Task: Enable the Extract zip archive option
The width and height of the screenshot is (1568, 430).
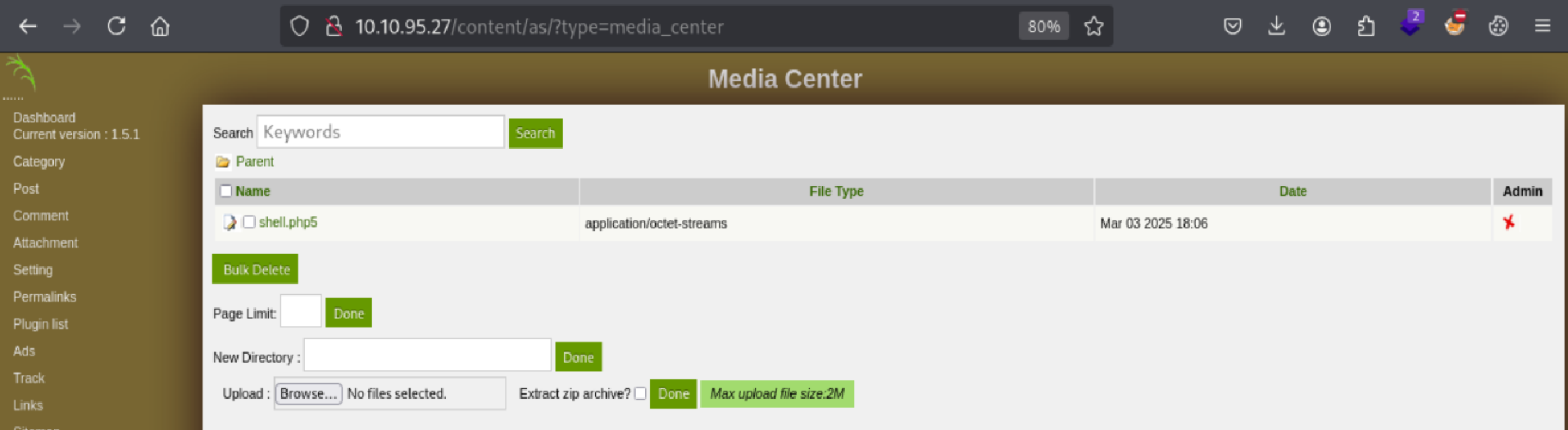Action: click(640, 394)
